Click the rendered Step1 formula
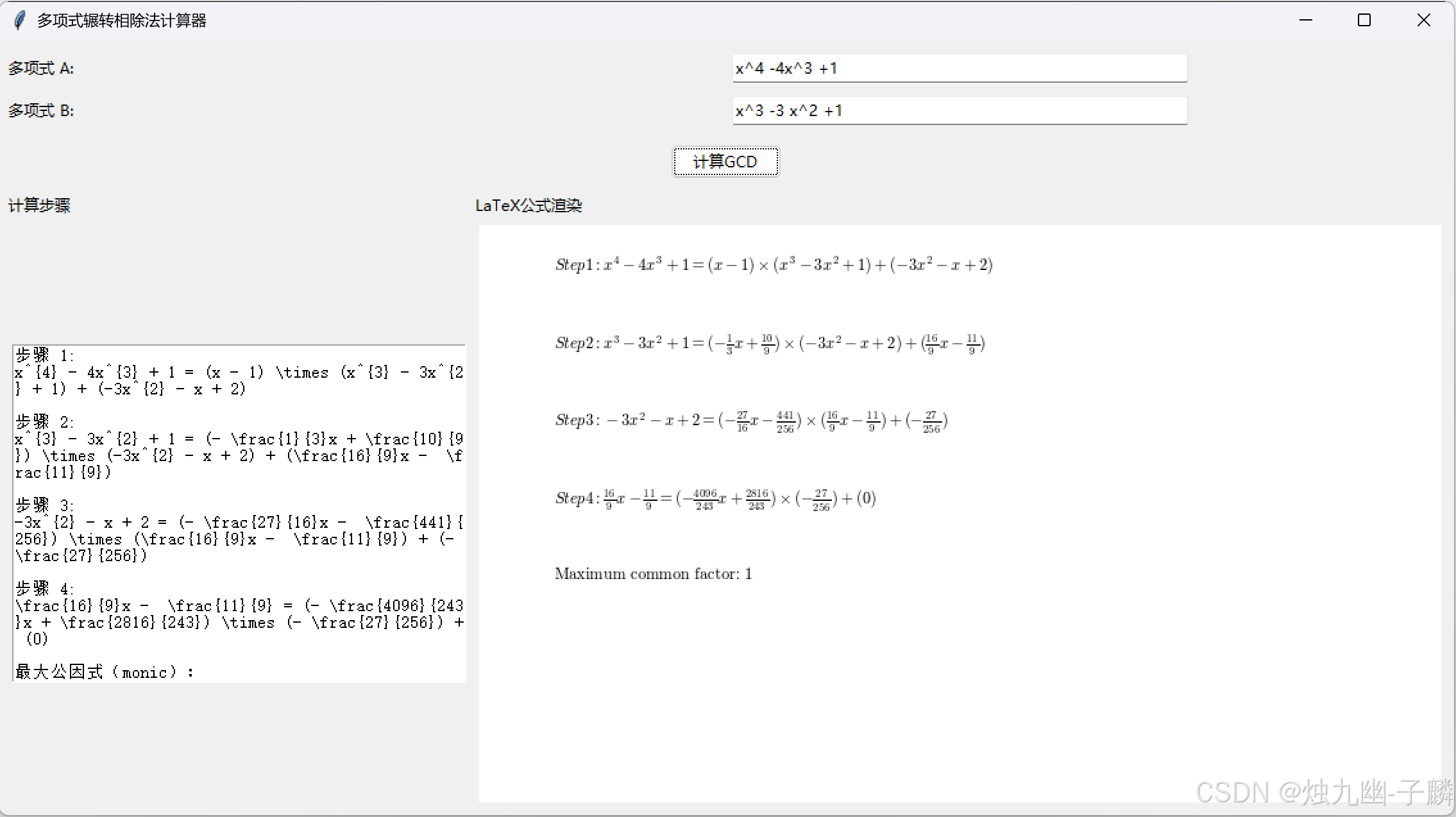1456x817 pixels. click(x=774, y=265)
